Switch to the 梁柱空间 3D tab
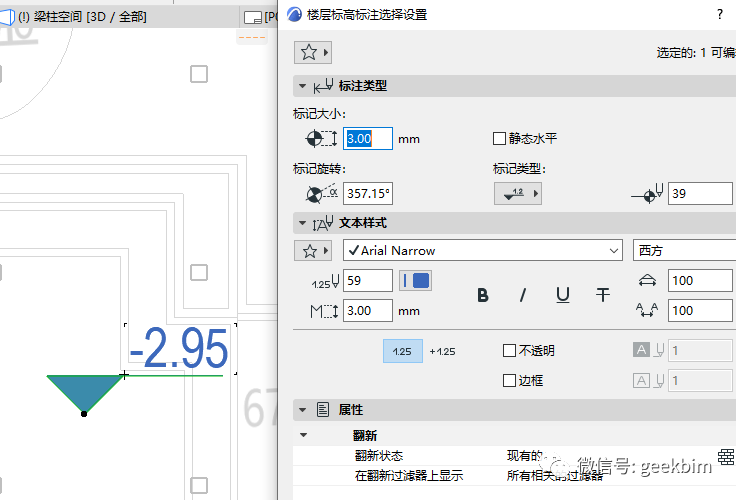736x500 pixels. coord(92,17)
